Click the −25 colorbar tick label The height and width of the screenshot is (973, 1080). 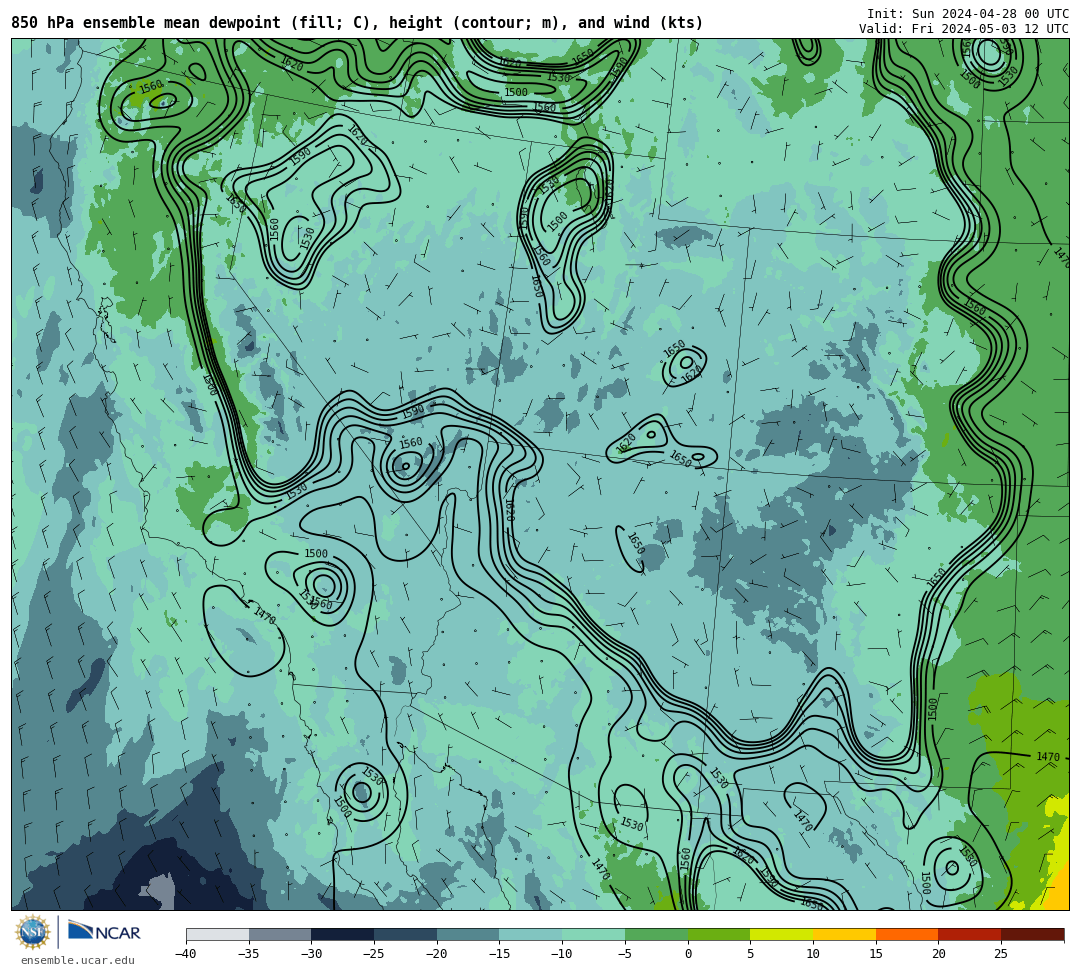(374, 954)
